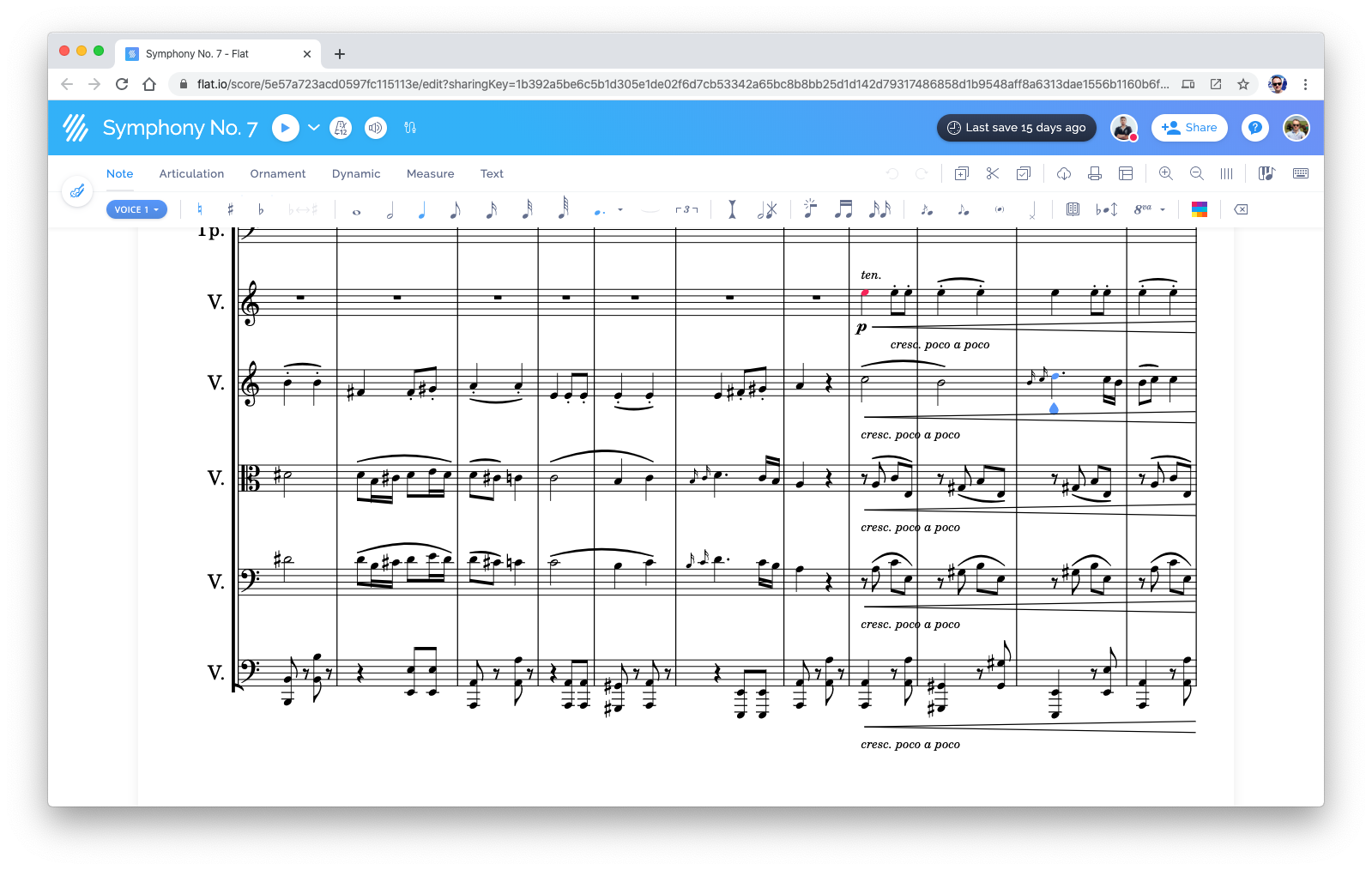
Task: Apply automatic beaming sparkle icon
Action: pos(810,208)
